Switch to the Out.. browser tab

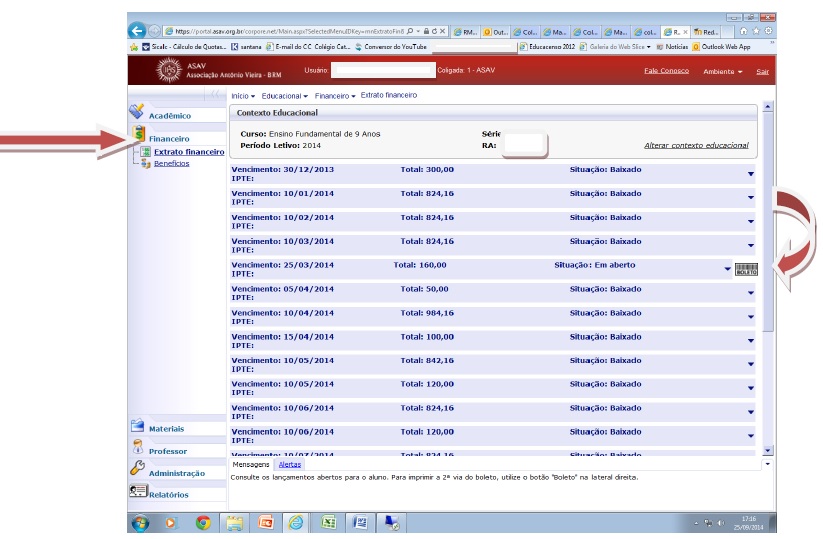[x=495, y=32]
